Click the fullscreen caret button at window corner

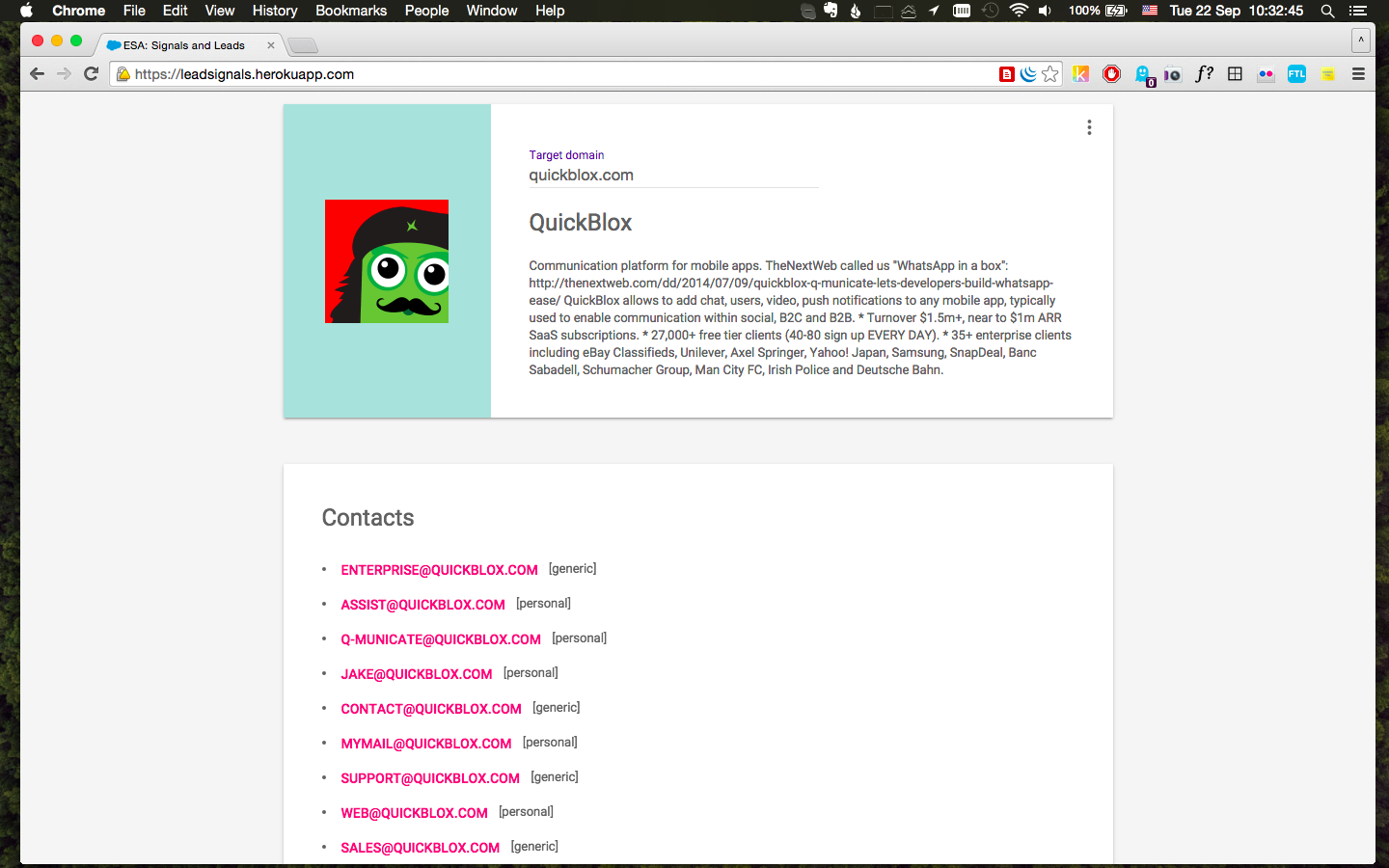[1361, 41]
